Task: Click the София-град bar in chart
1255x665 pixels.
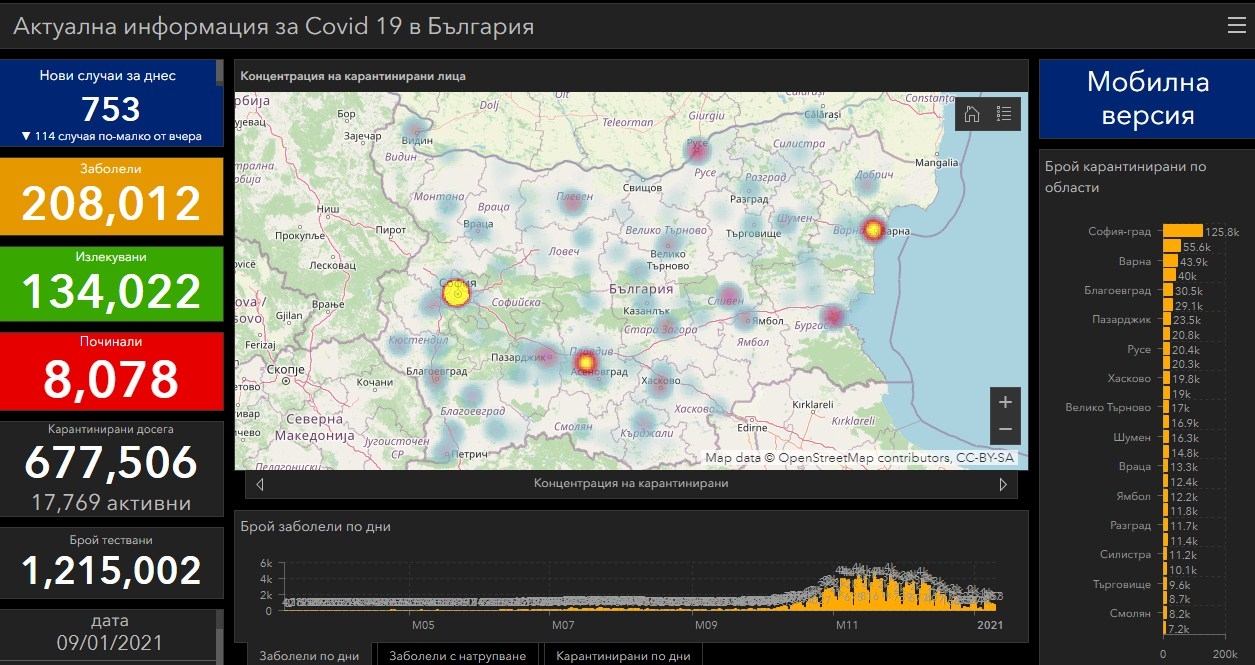Action: tap(1182, 231)
